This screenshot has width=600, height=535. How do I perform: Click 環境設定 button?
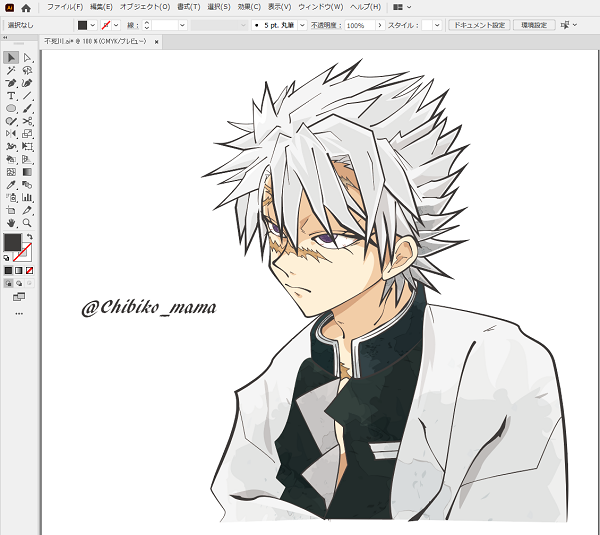[534, 25]
